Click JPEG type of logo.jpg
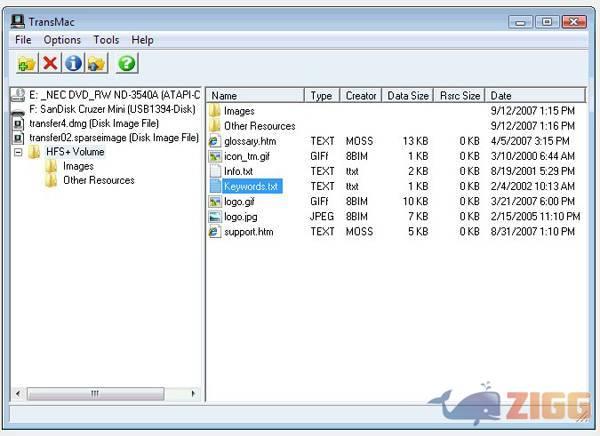The image size is (600, 436). click(x=322, y=217)
